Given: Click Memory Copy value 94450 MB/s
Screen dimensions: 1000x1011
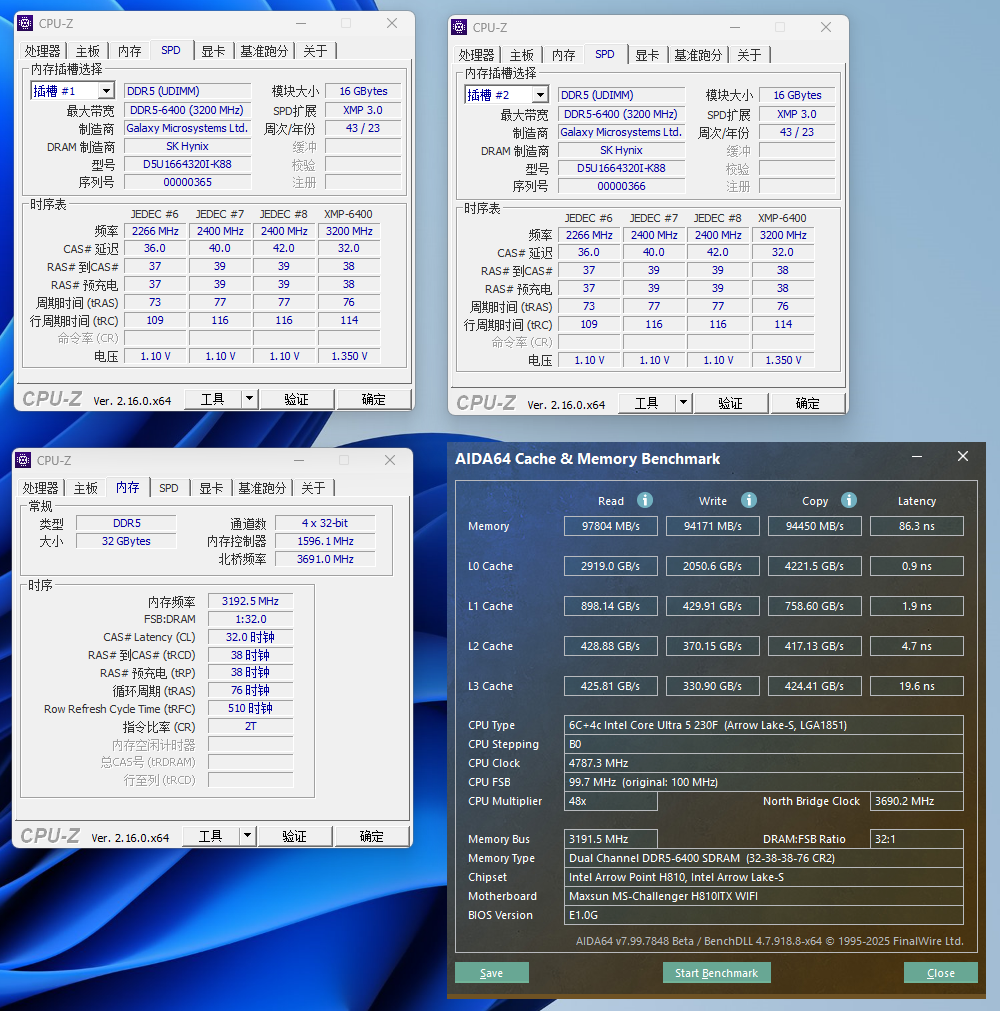Looking at the screenshot, I should coord(814,526).
